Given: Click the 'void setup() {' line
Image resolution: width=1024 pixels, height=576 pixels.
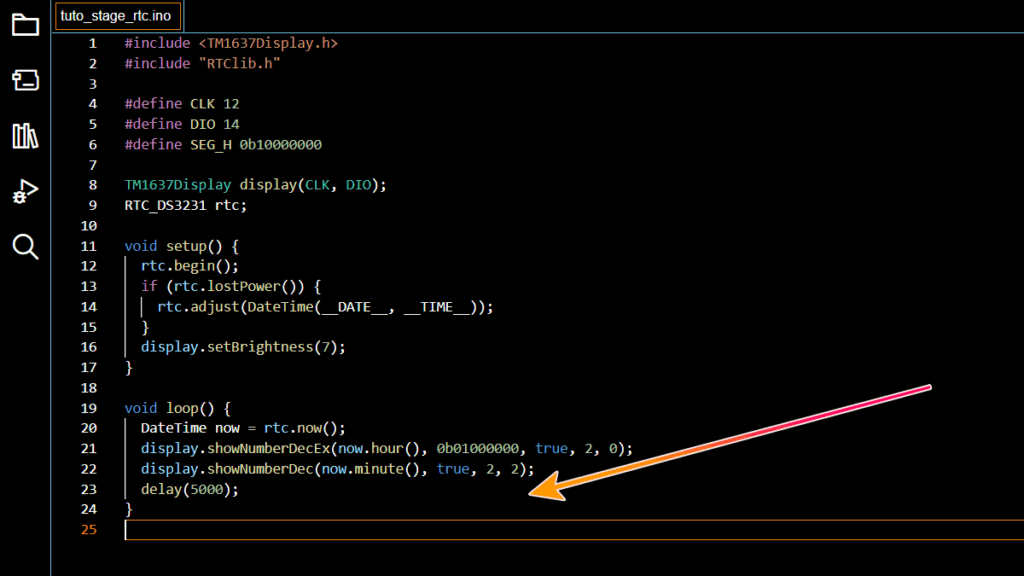Looking at the screenshot, I should click(182, 246).
